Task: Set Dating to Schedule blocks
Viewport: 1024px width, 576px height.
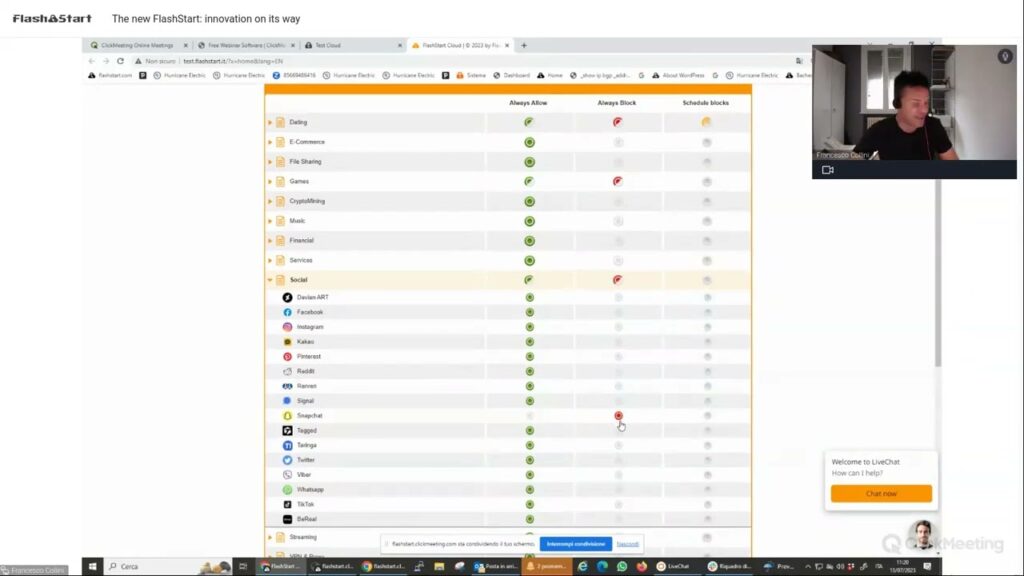Action: point(707,122)
